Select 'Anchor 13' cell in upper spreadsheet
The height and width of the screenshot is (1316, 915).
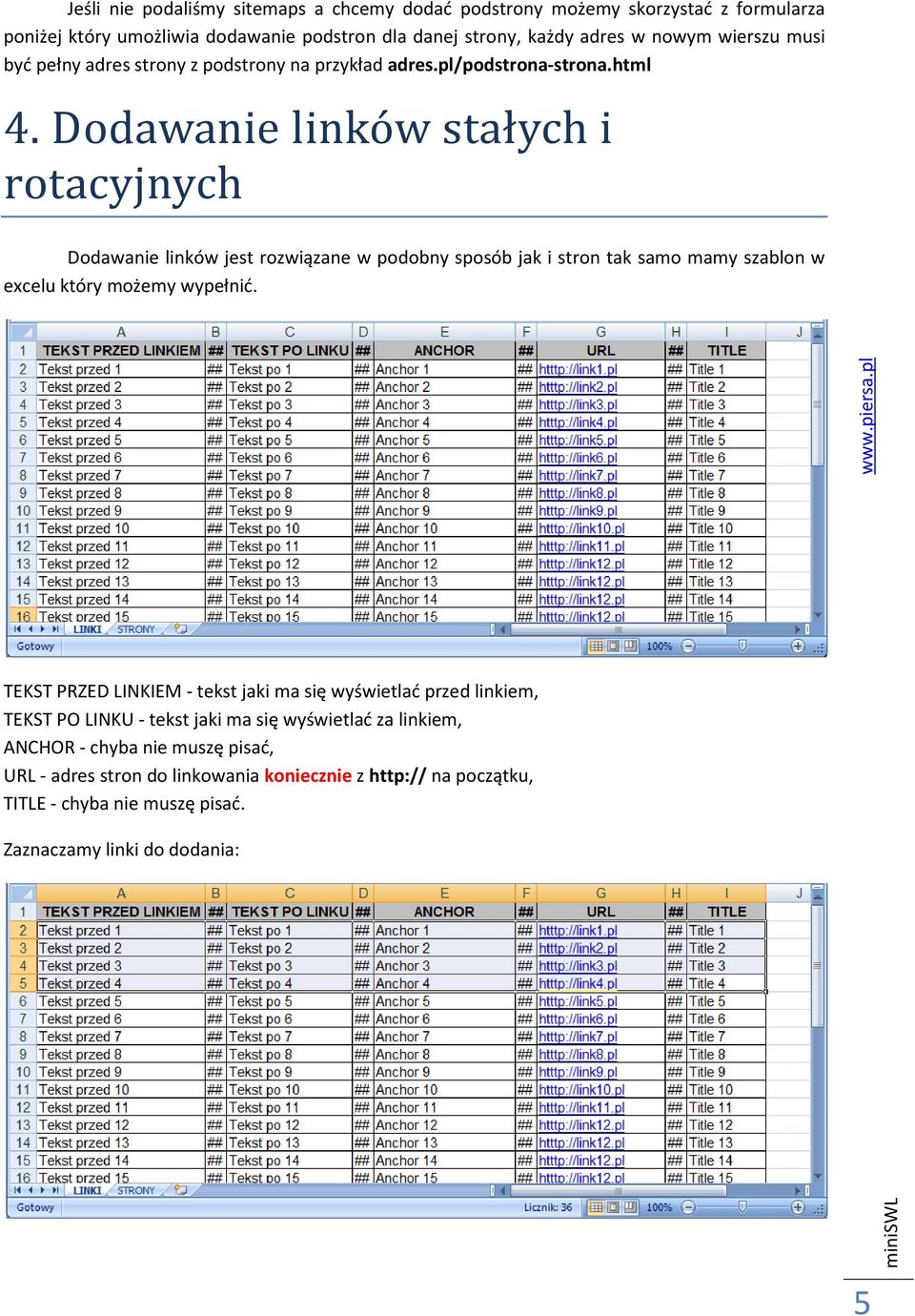pyautogui.click(x=444, y=582)
